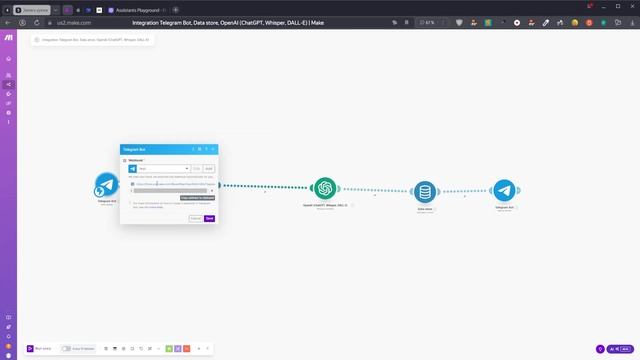
Task: Go back in browser navigation
Action: (x=8, y=23)
